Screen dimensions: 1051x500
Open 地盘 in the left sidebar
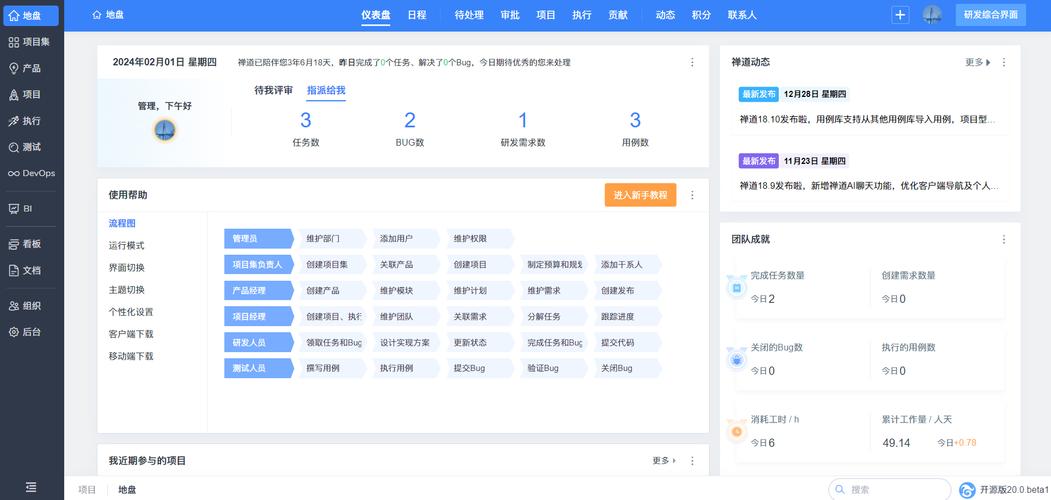click(31, 15)
